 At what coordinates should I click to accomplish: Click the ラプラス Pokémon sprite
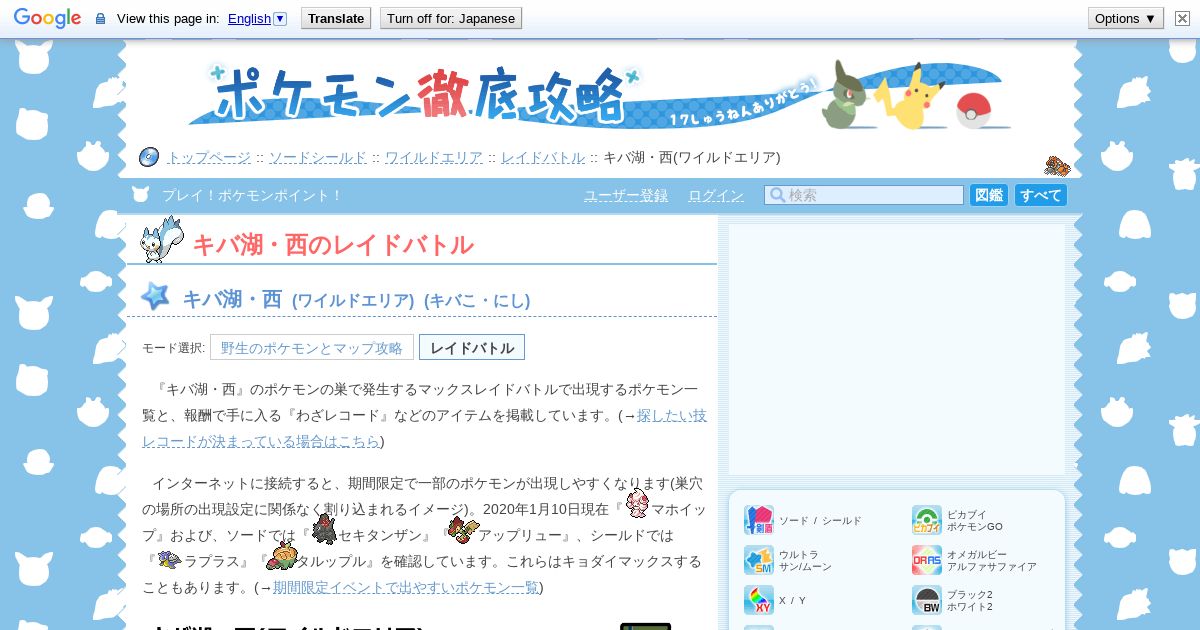[x=169, y=560]
